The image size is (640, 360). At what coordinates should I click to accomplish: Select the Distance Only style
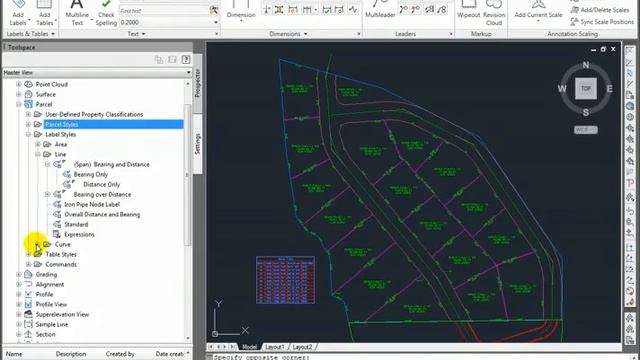point(101,184)
